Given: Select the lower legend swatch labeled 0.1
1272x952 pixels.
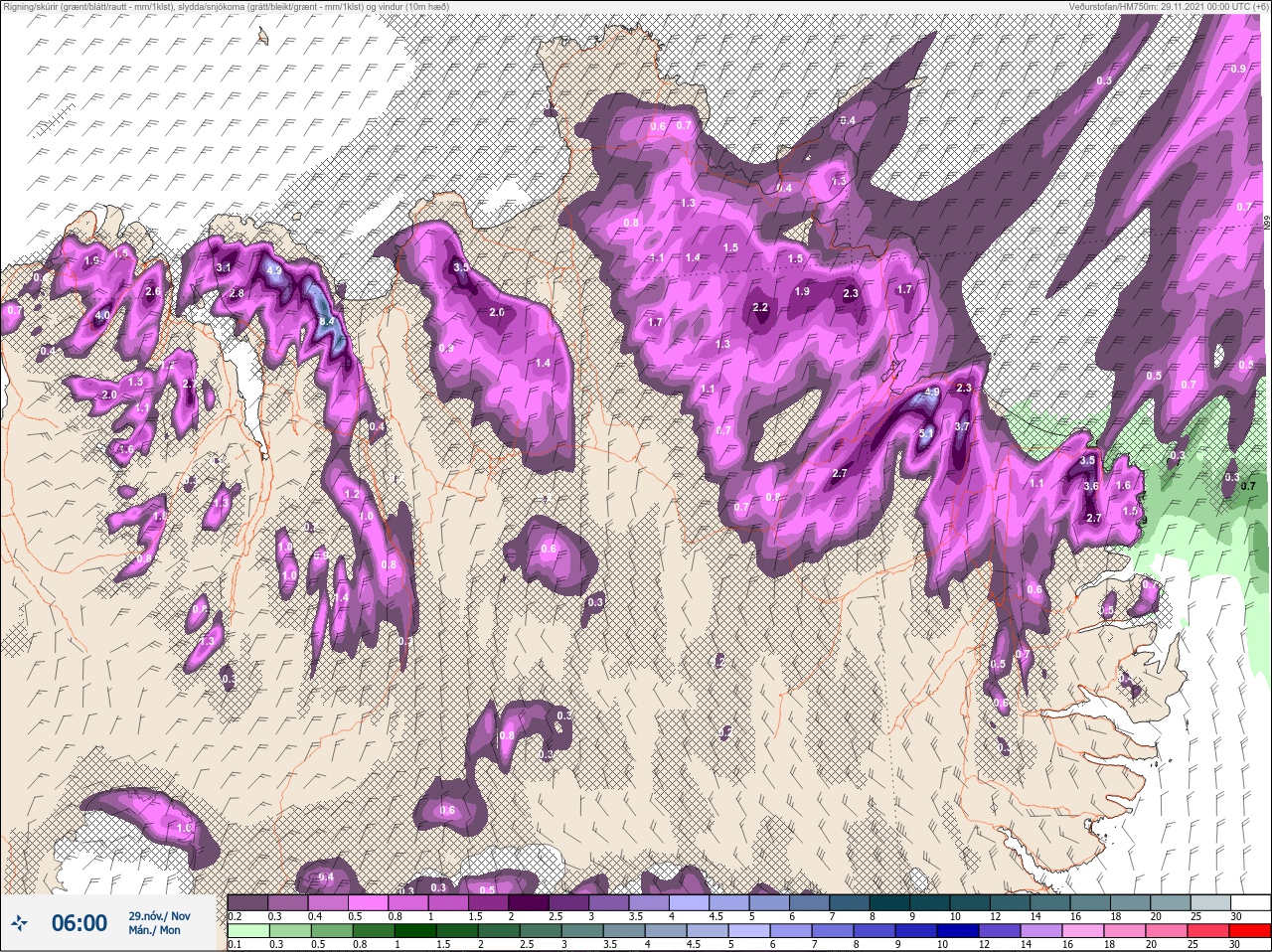Looking at the screenshot, I should coord(247,931).
